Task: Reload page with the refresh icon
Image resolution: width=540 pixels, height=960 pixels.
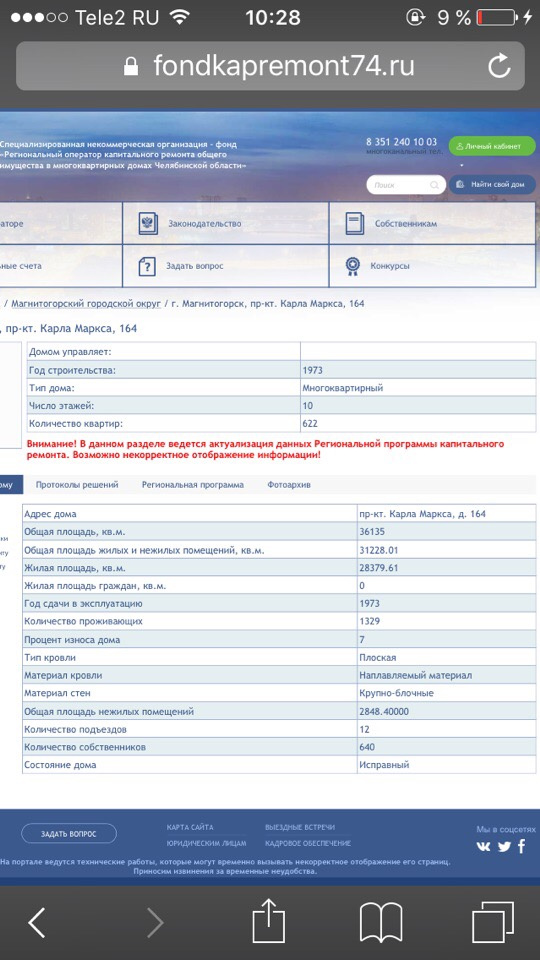Action: click(500, 66)
